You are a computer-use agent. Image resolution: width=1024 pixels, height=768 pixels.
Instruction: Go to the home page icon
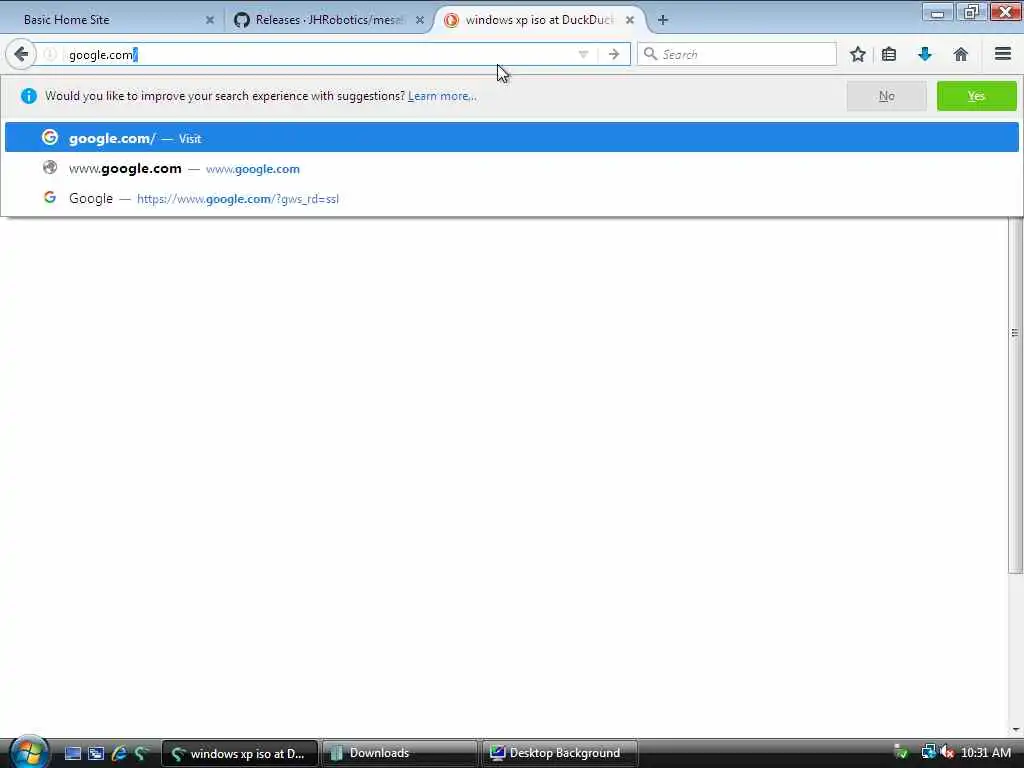pos(961,54)
